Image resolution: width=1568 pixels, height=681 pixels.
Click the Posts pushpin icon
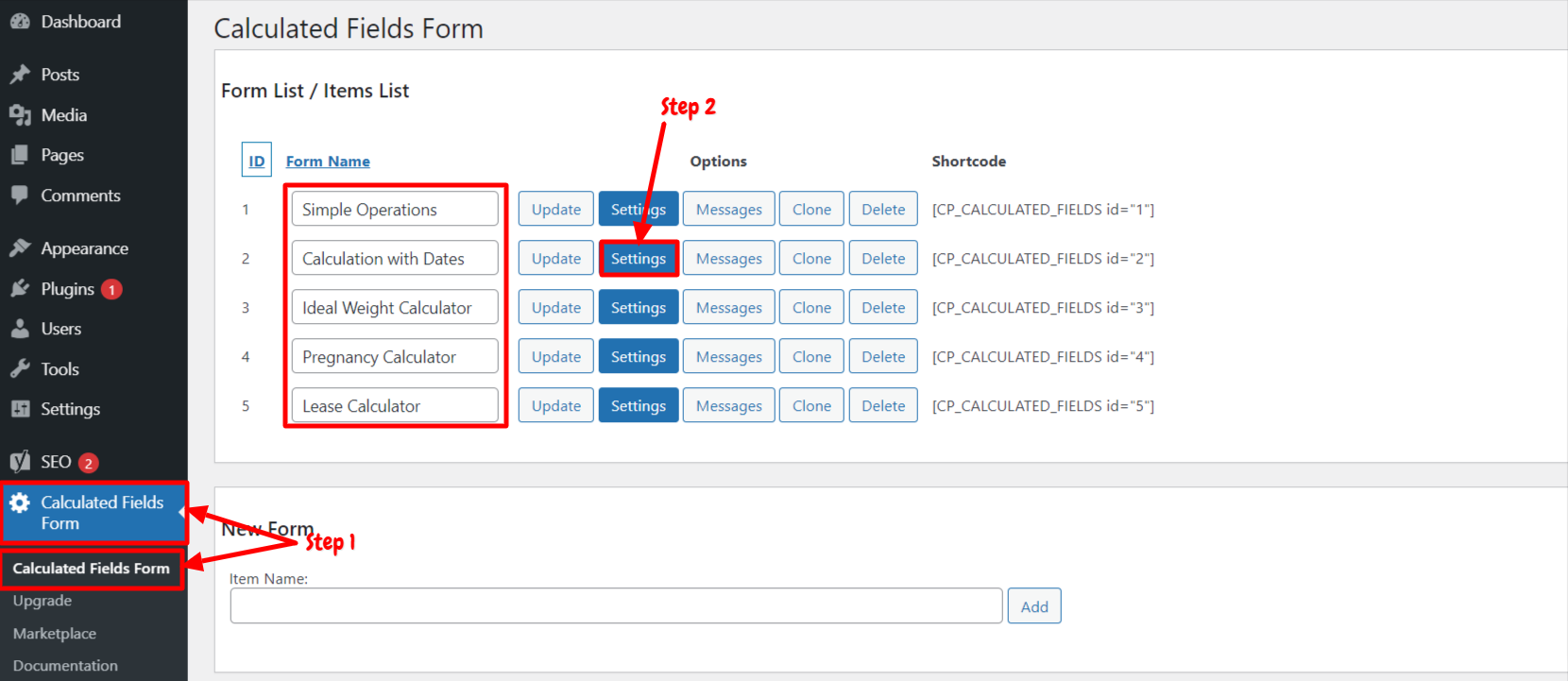20,74
